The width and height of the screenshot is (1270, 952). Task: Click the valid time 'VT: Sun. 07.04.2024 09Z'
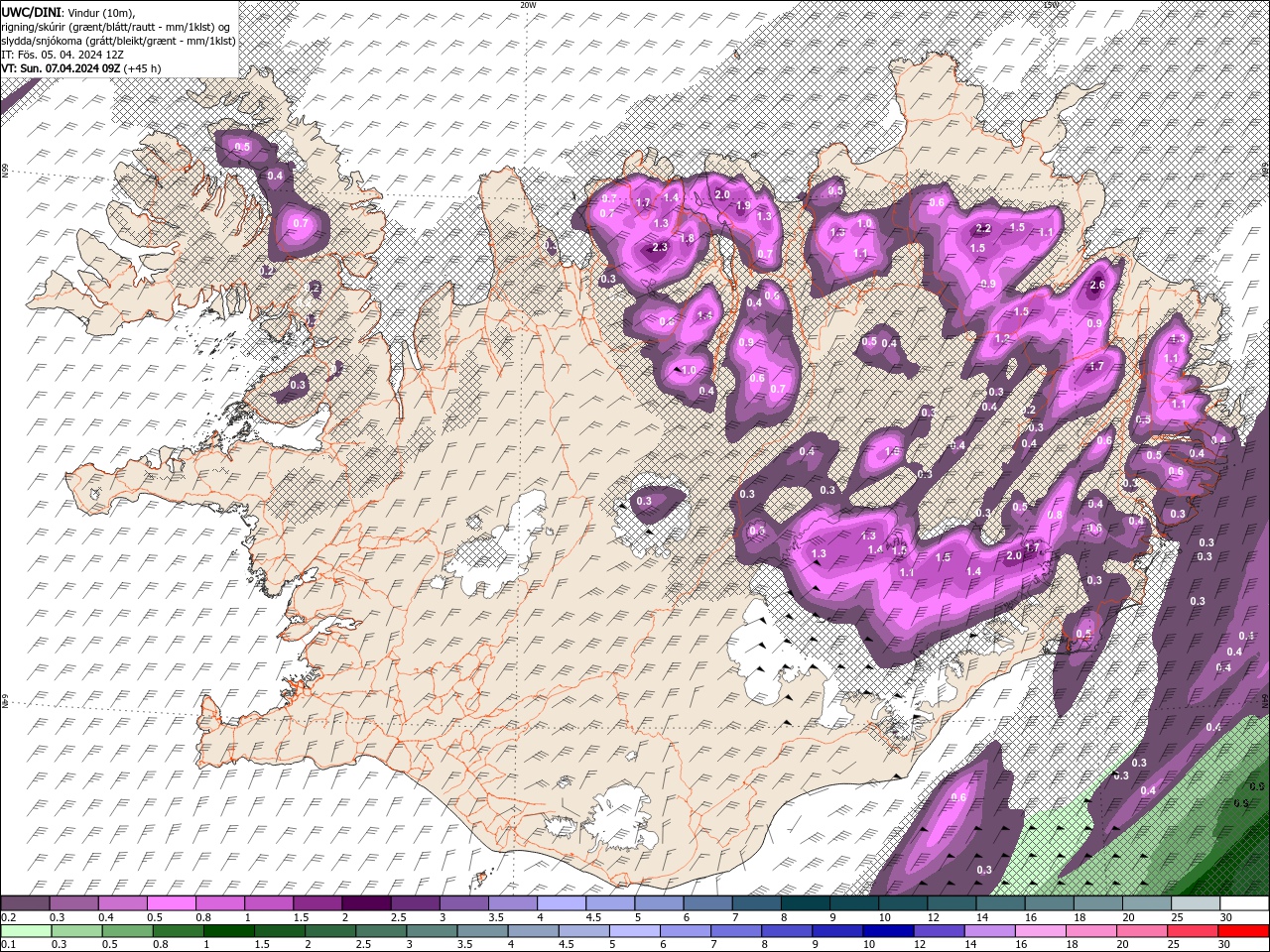click(x=62, y=68)
